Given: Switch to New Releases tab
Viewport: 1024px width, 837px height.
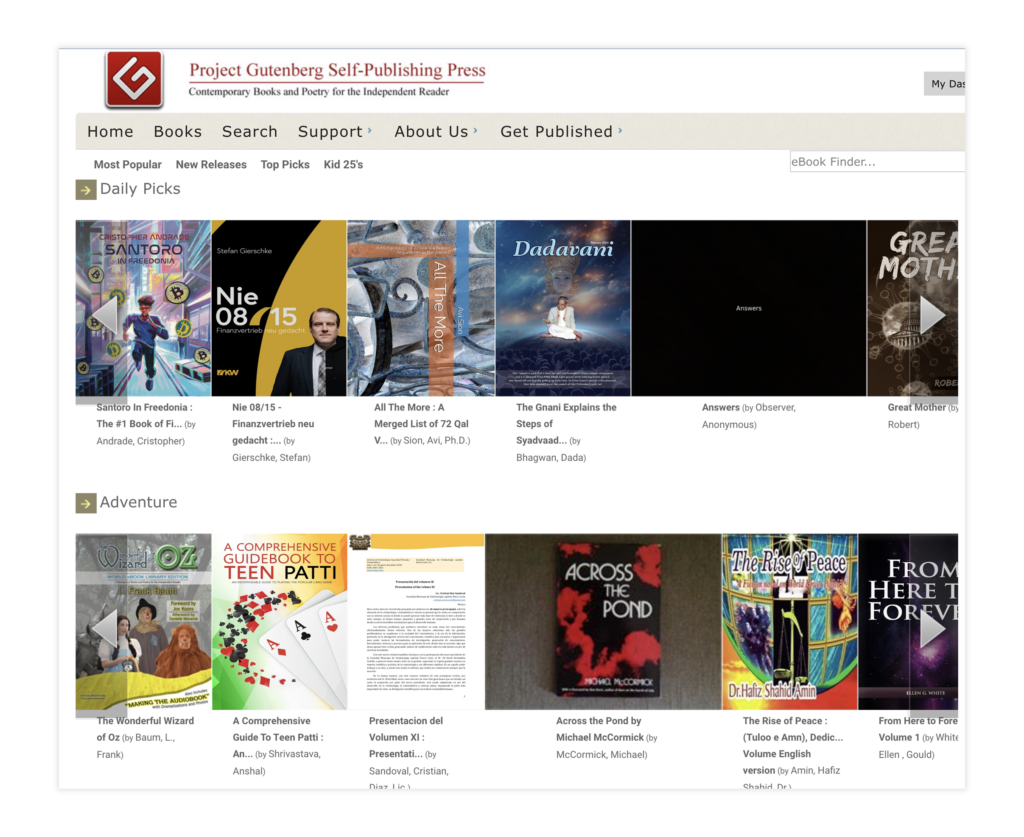Looking at the screenshot, I should [211, 165].
